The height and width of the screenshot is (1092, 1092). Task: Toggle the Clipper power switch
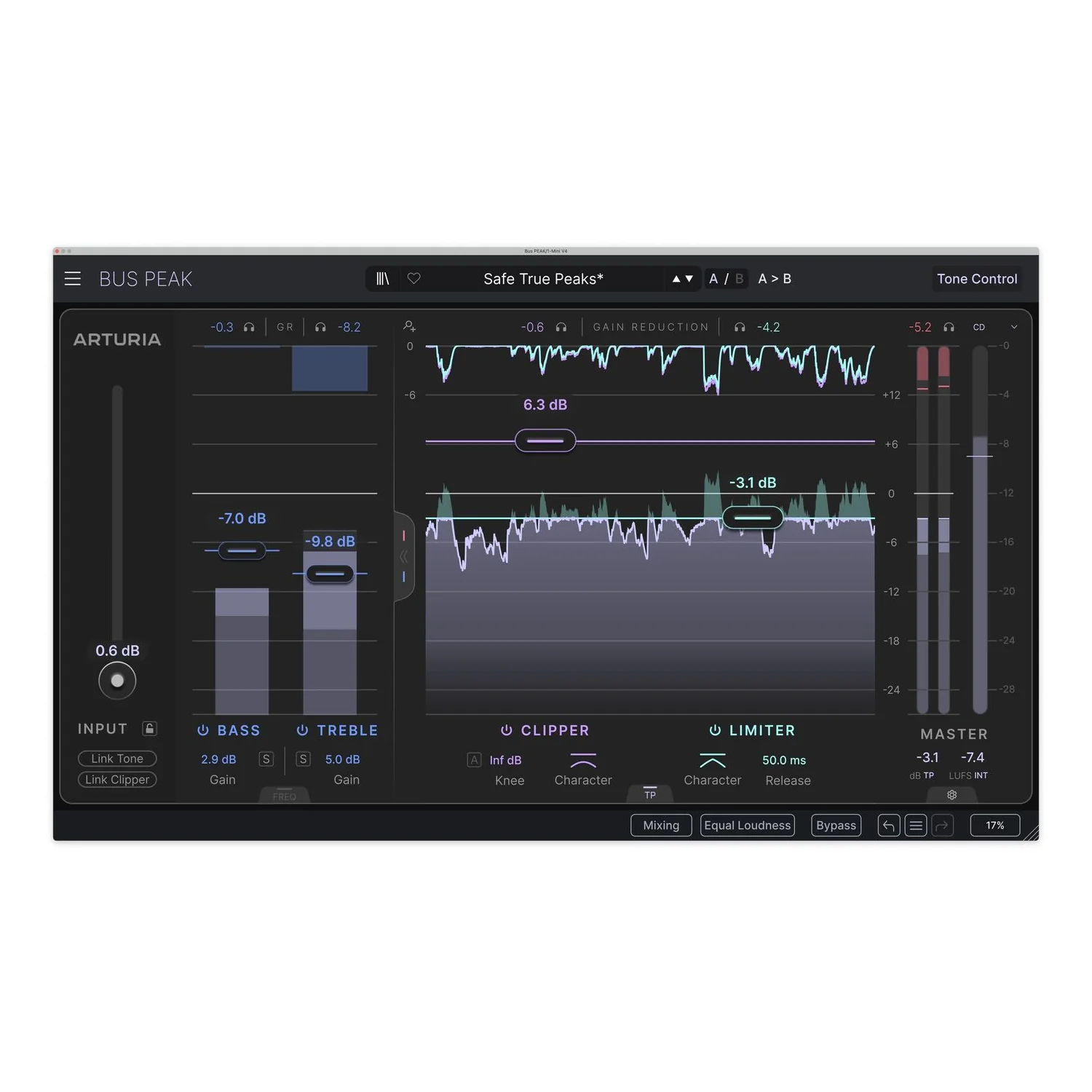[x=507, y=730]
